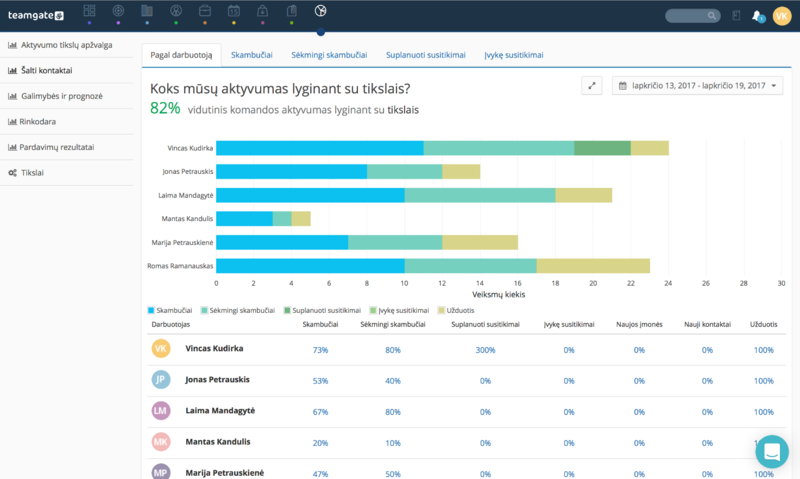The image size is (800, 479).
Task: Click the VK avatar in Vincas Kudirka row
Action: pos(161,348)
